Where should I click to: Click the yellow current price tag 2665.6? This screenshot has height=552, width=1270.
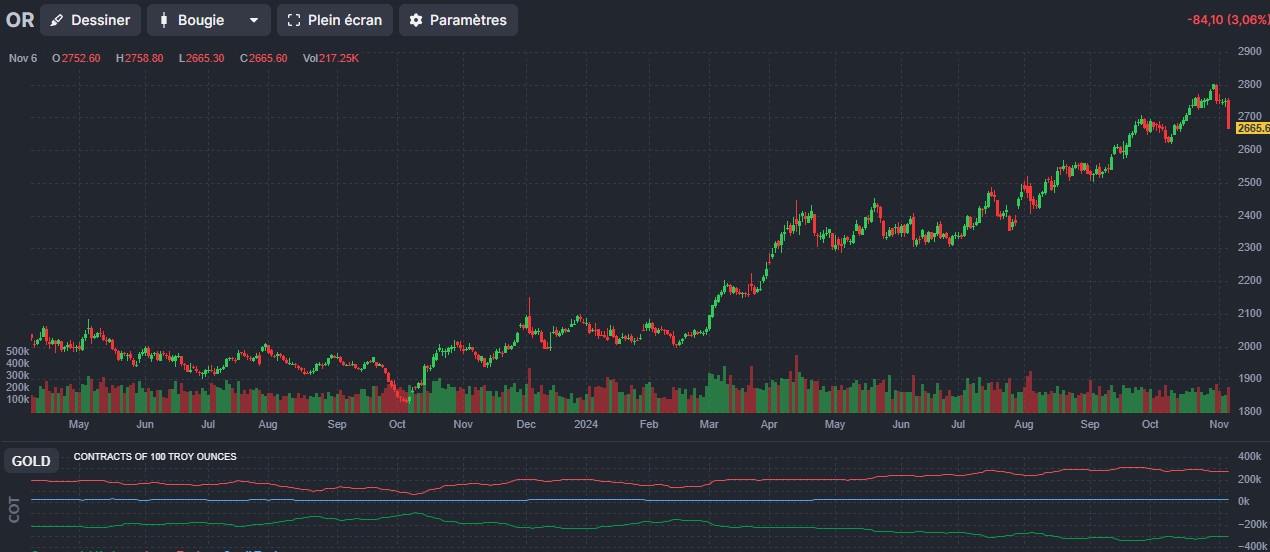(1252, 128)
